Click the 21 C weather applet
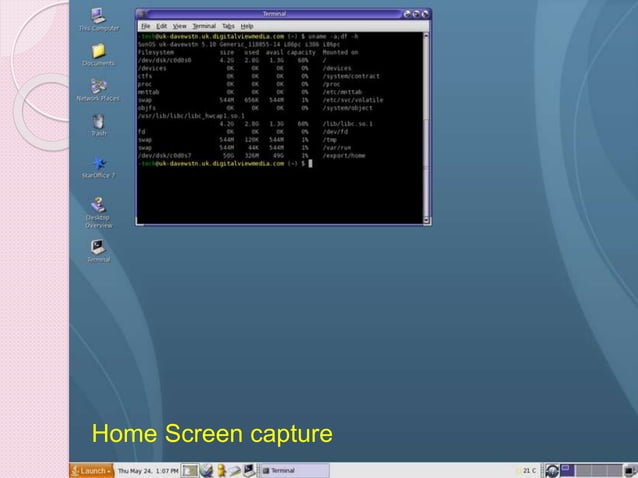 tap(528, 470)
